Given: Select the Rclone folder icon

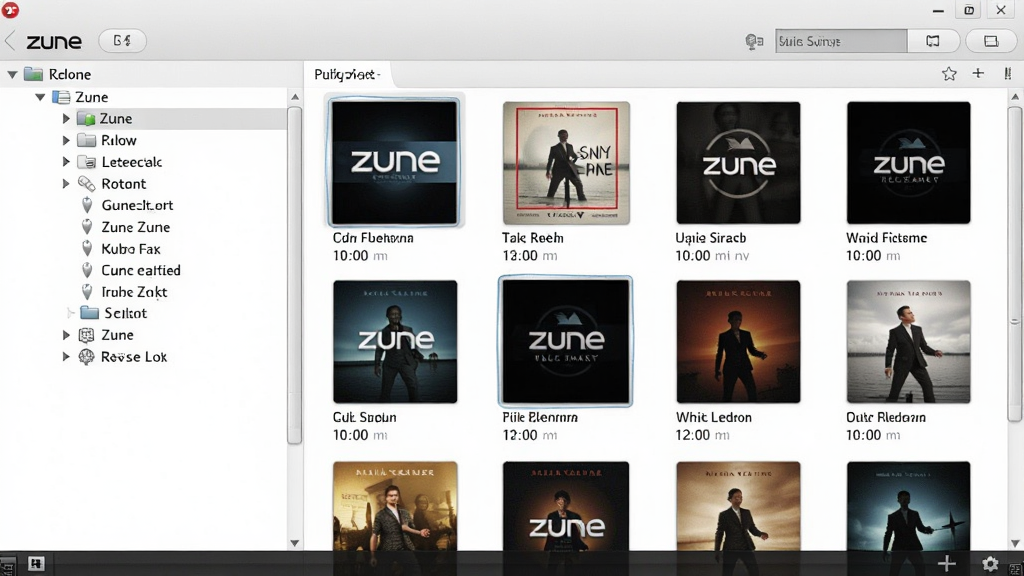Looking at the screenshot, I should (33, 74).
